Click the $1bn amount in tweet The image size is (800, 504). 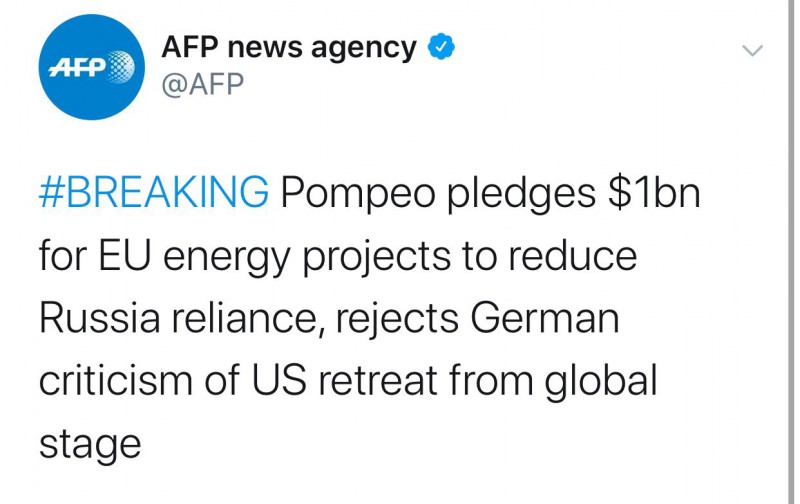pos(654,192)
